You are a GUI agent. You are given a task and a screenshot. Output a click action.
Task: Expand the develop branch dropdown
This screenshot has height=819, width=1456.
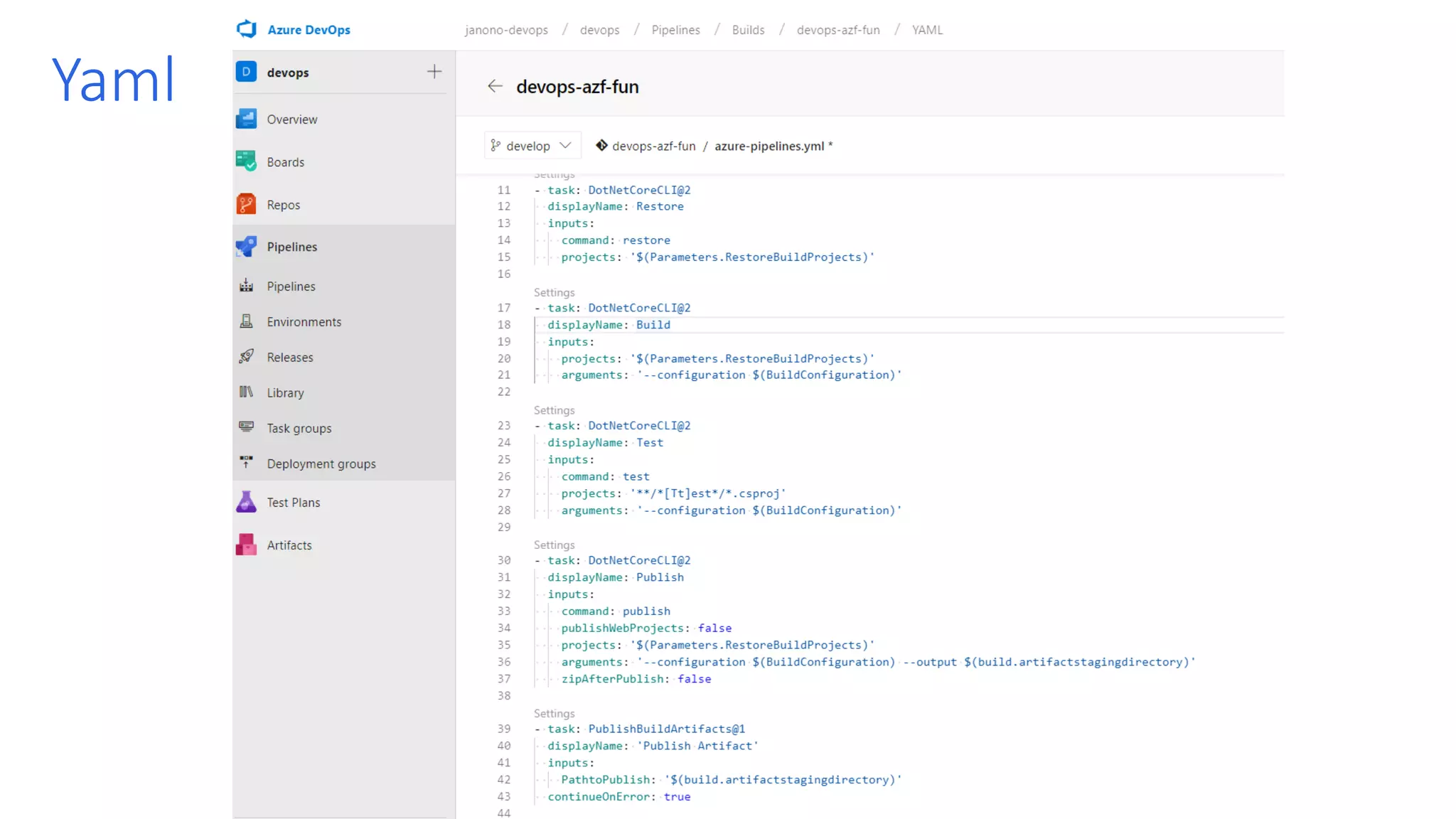(x=532, y=146)
